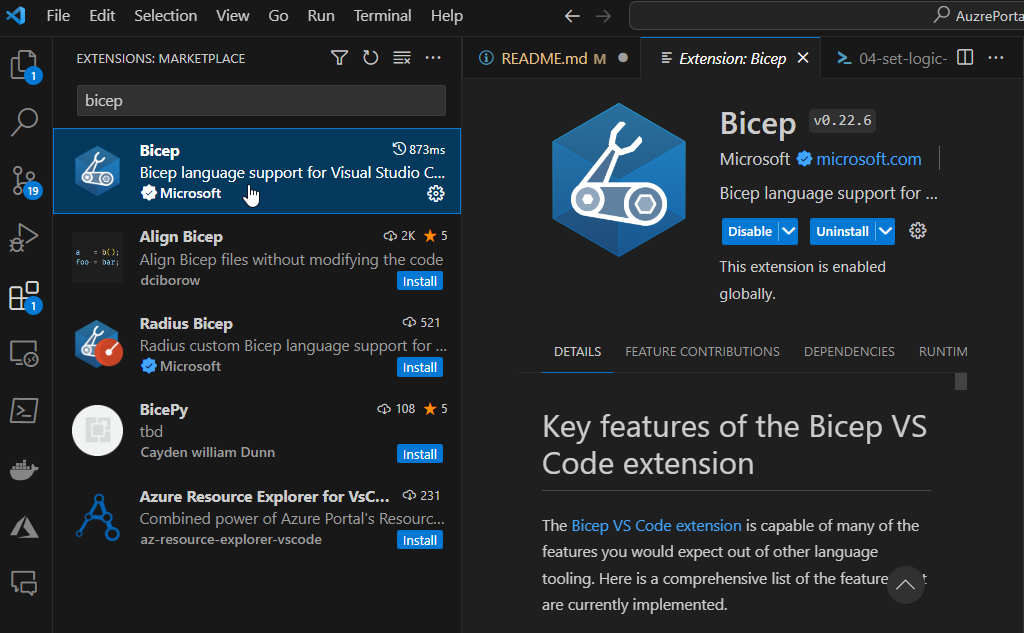
Task: Click the Microsoft publisher name in details
Action: 754,159
